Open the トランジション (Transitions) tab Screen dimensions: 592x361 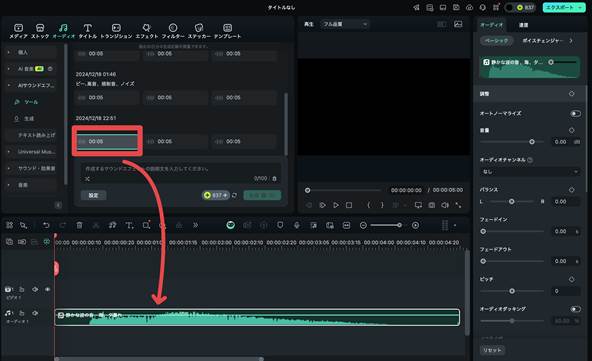116,31
